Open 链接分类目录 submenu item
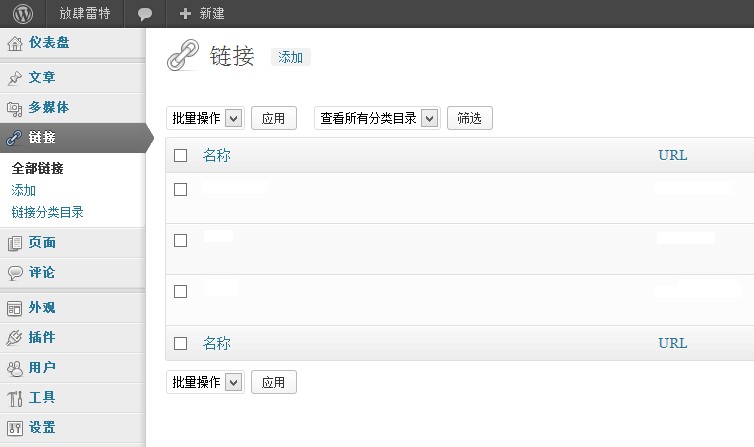Screen dimensions: 754x447 click(47, 212)
